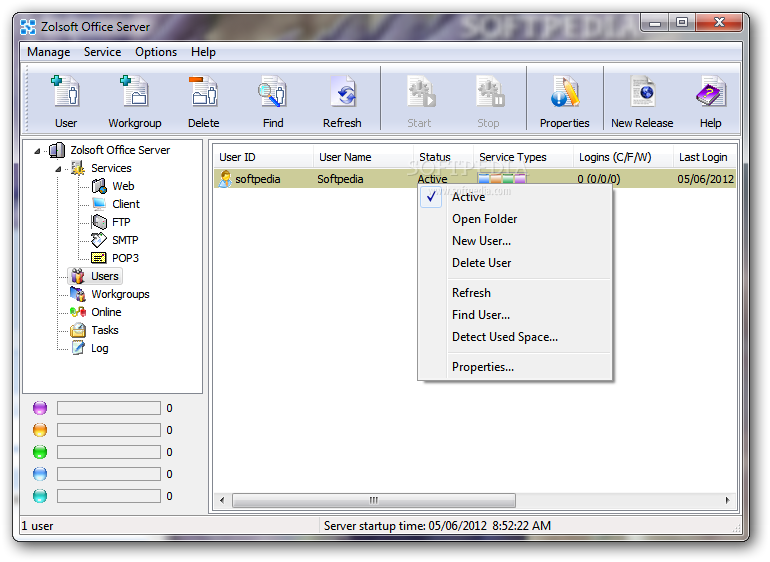Click the Help book toolbar icon
This screenshot has width=770, height=562.
[x=711, y=91]
